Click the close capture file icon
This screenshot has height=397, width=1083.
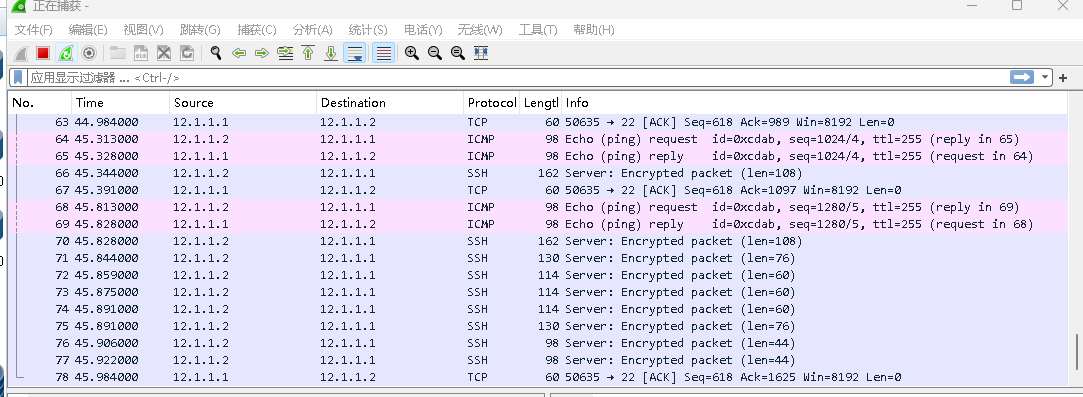(164, 53)
